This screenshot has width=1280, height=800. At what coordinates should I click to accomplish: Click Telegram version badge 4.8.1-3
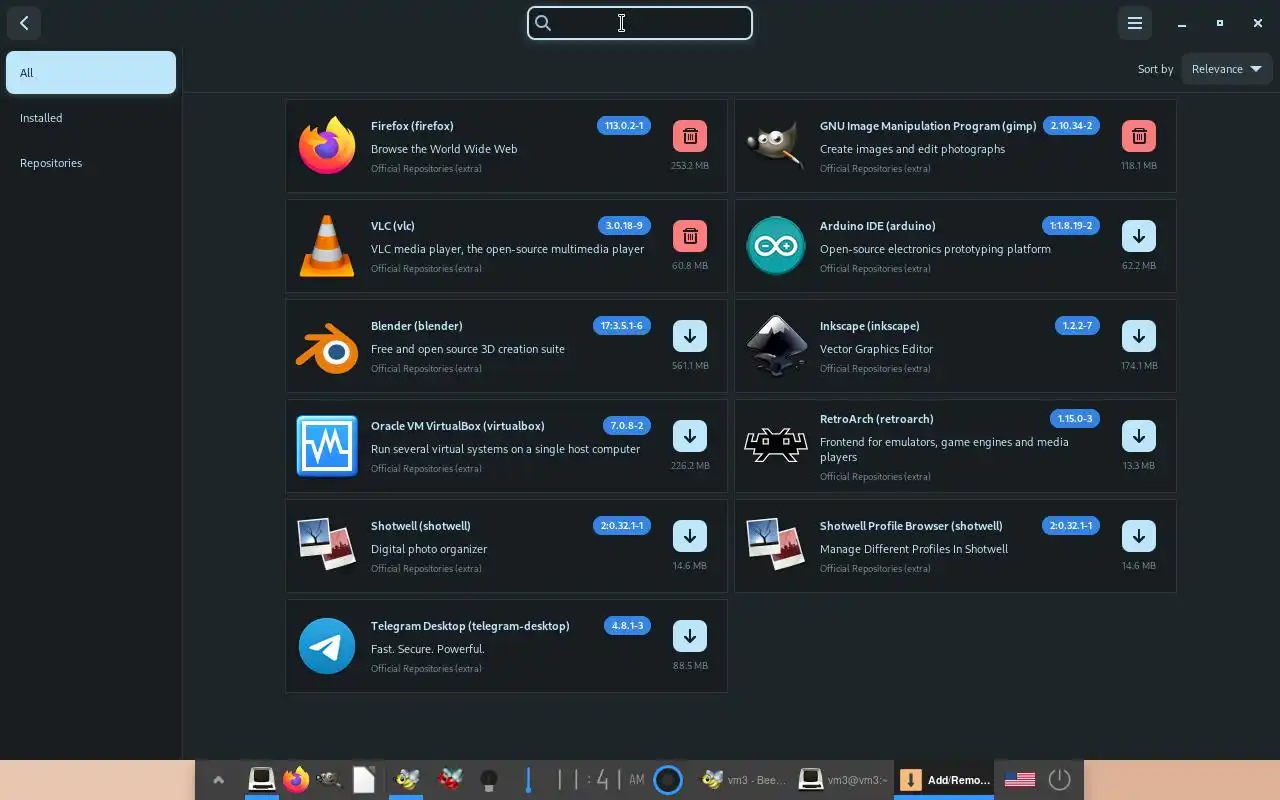[x=628, y=626]
